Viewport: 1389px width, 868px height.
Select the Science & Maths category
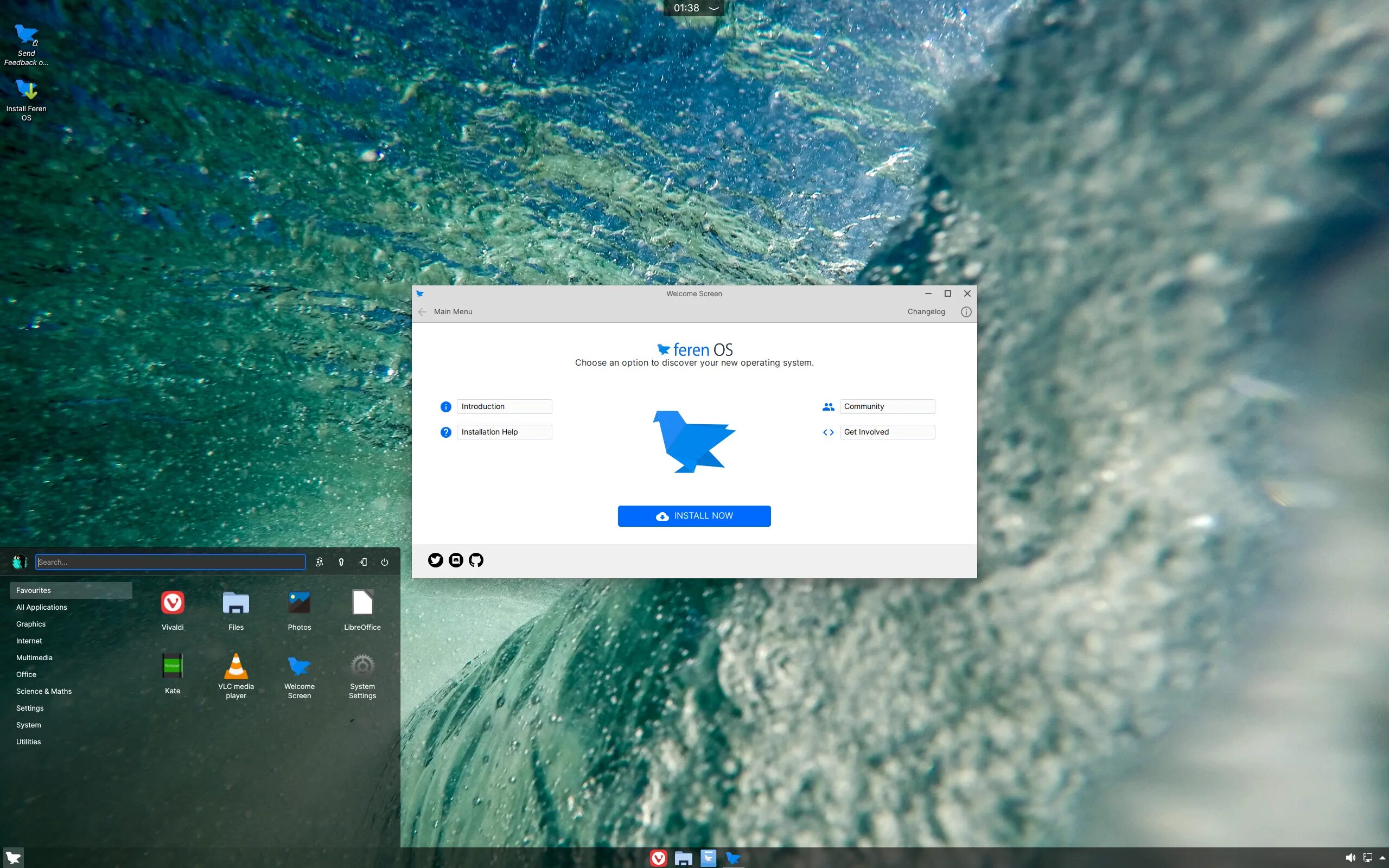[x=71, y=691]
